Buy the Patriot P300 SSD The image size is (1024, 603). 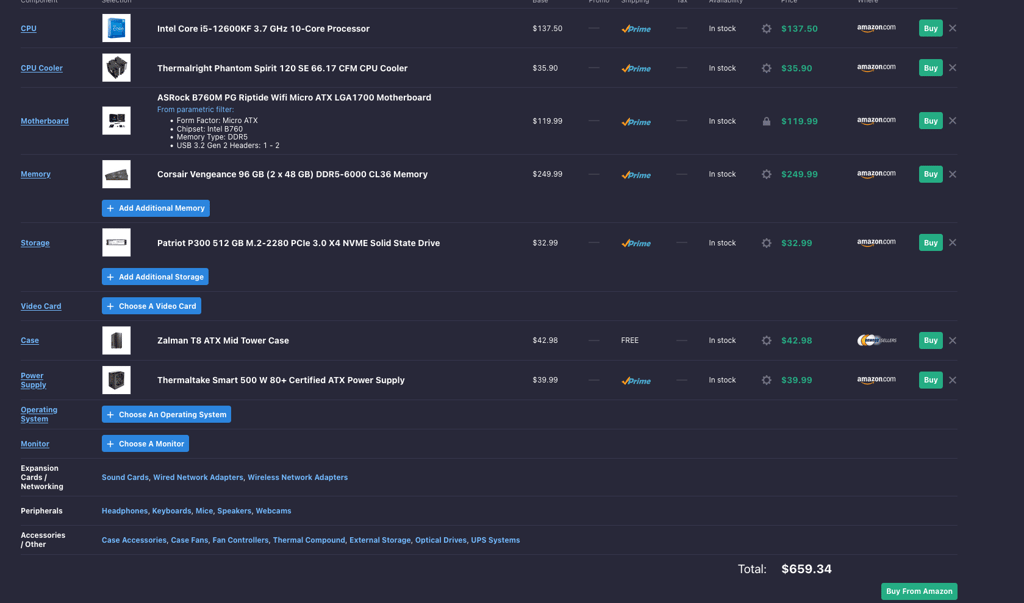pyautogui.click(x=931, y=242)
